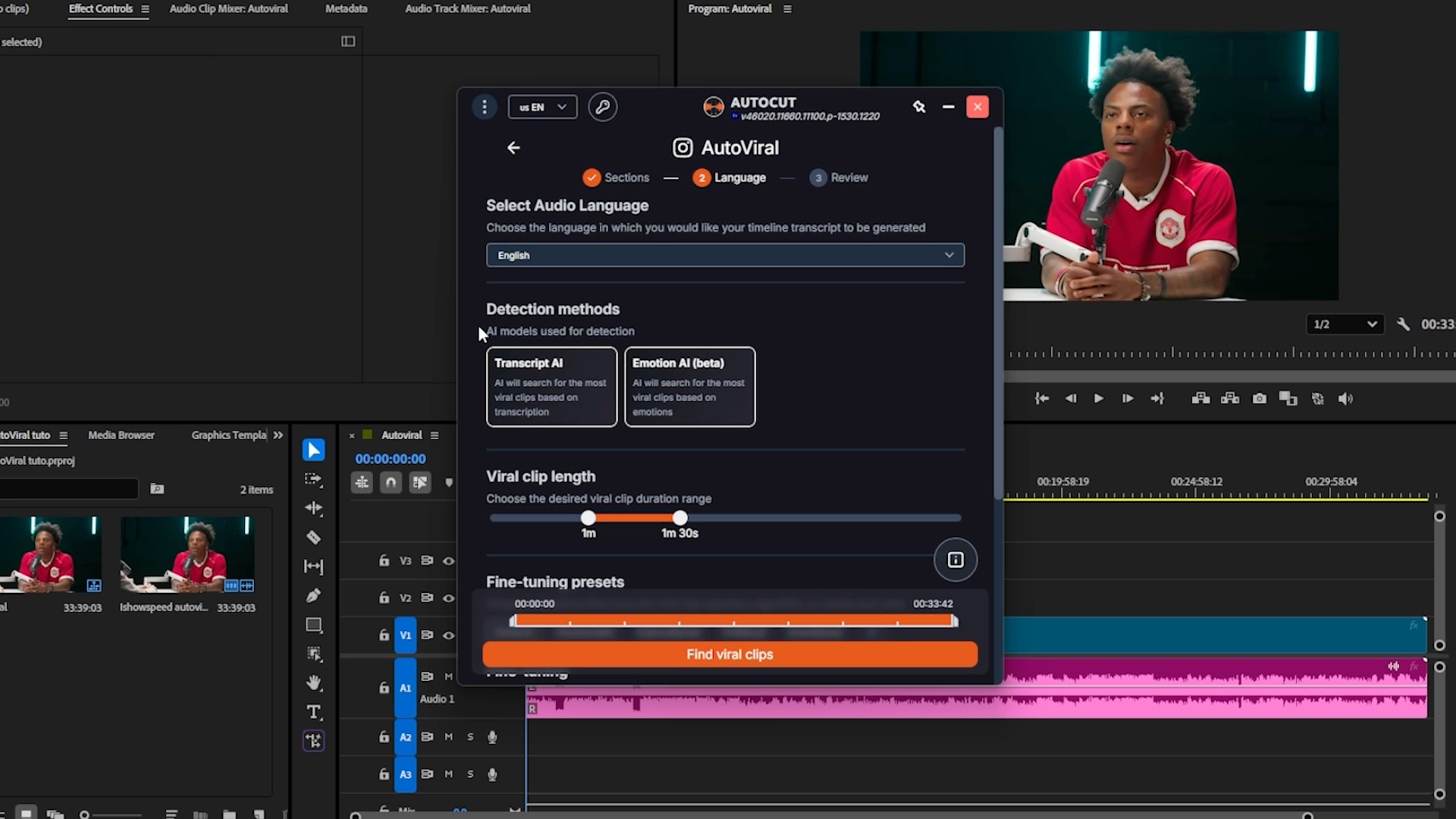Select the Track Select Forward tool
The height and width of the screenshot is (819, 1456).
[313, 479]
